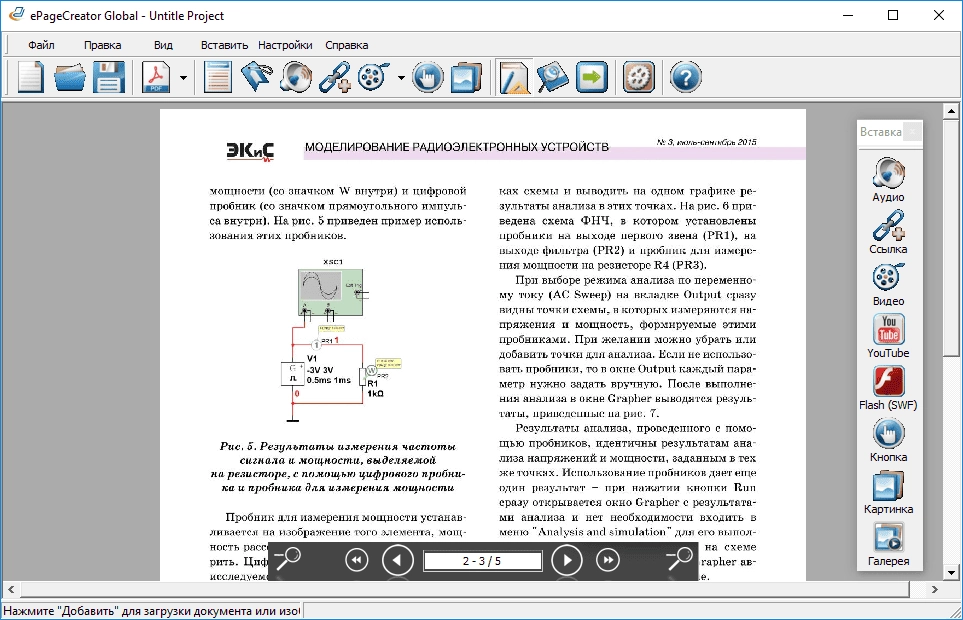Go to previous page with left arrow button
The width and height of the screenshot is (963, 620).
click(398, 560)
